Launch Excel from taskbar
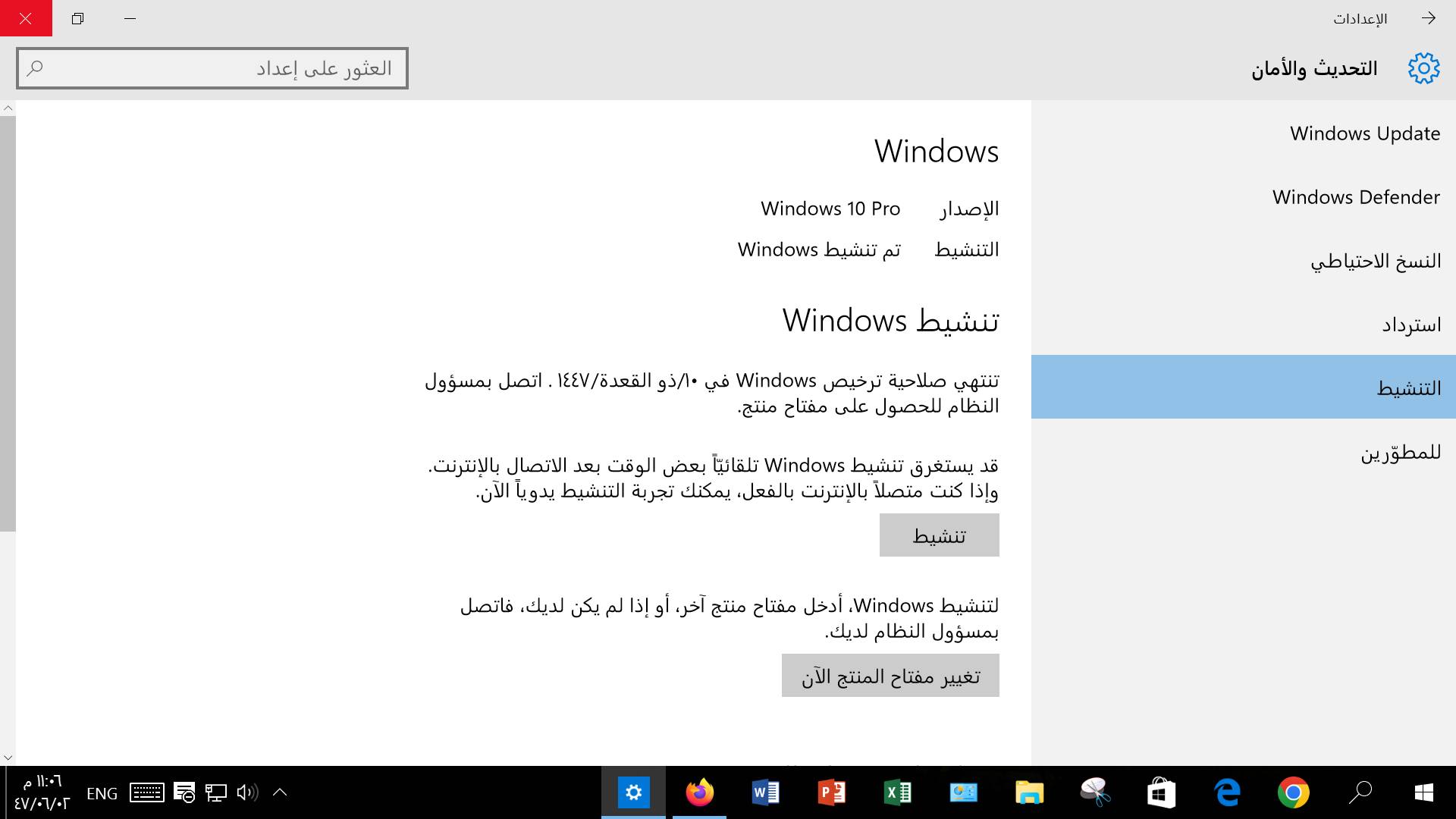This screenshot has height=819, width=1456. coord(898,792)
